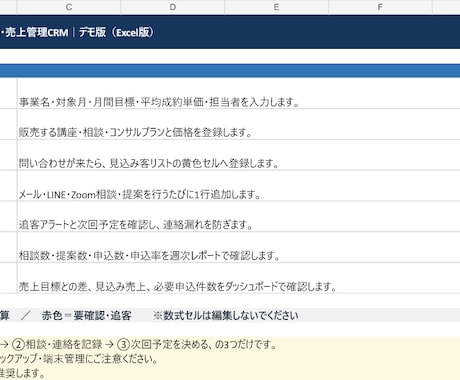
Task: Click the note ※数式セルは編集しないでください
Action: (226, 315)
